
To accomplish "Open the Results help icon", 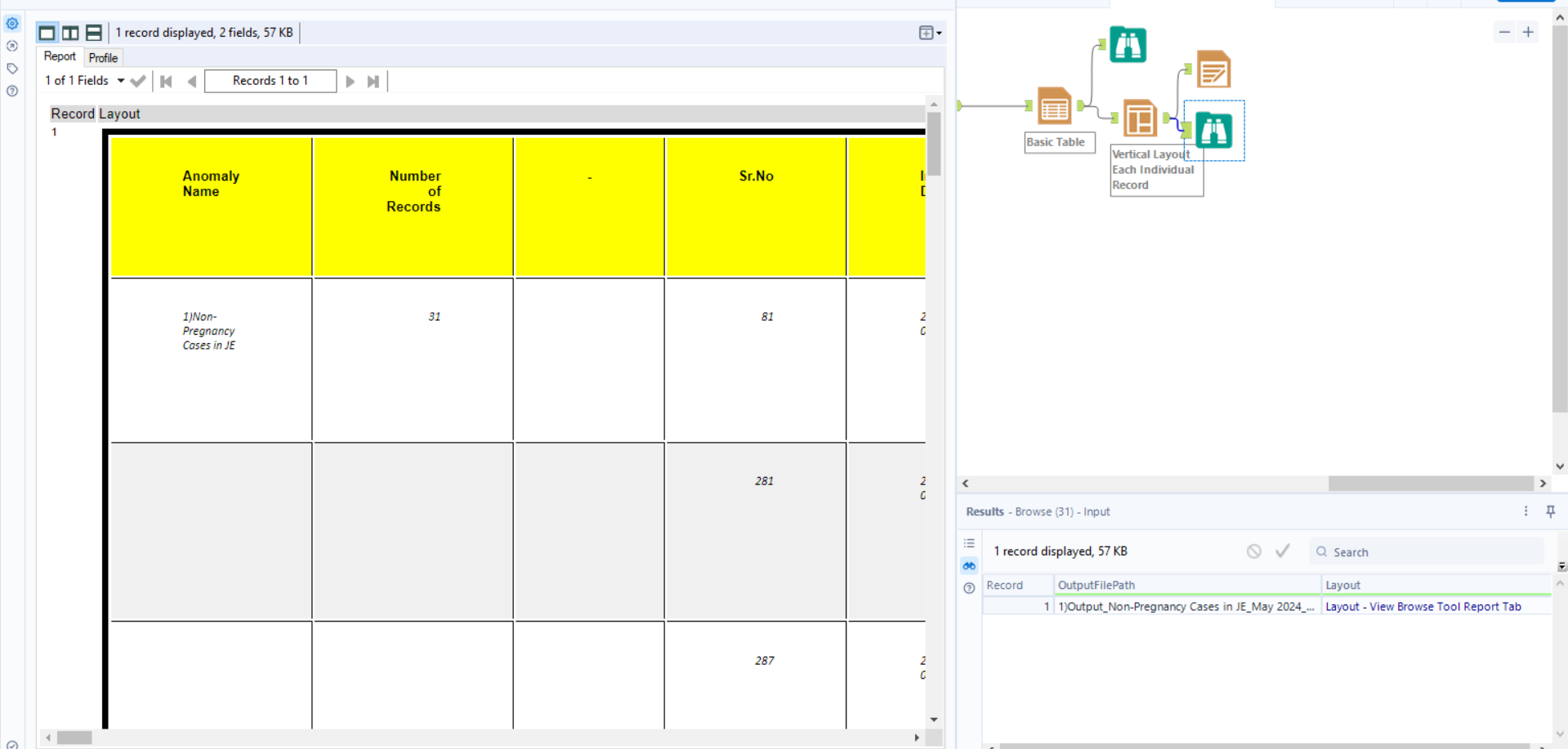I will (969, 588).
